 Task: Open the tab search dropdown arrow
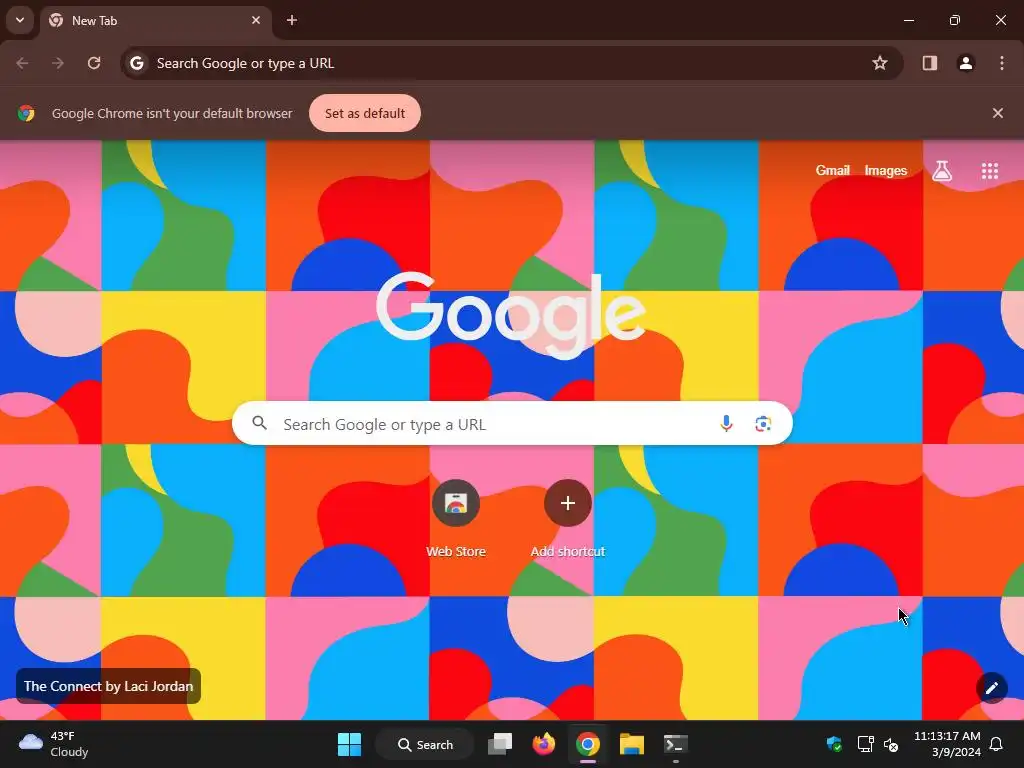pos(20,20)
